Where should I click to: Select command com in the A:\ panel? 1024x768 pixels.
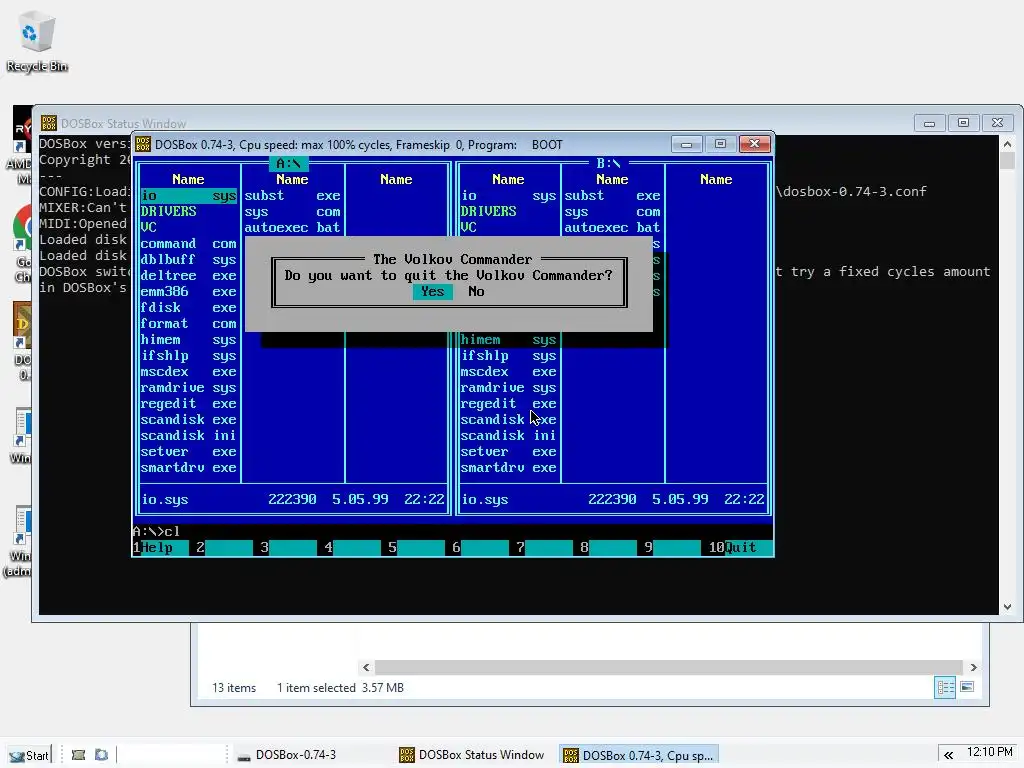tap(189, 243)
